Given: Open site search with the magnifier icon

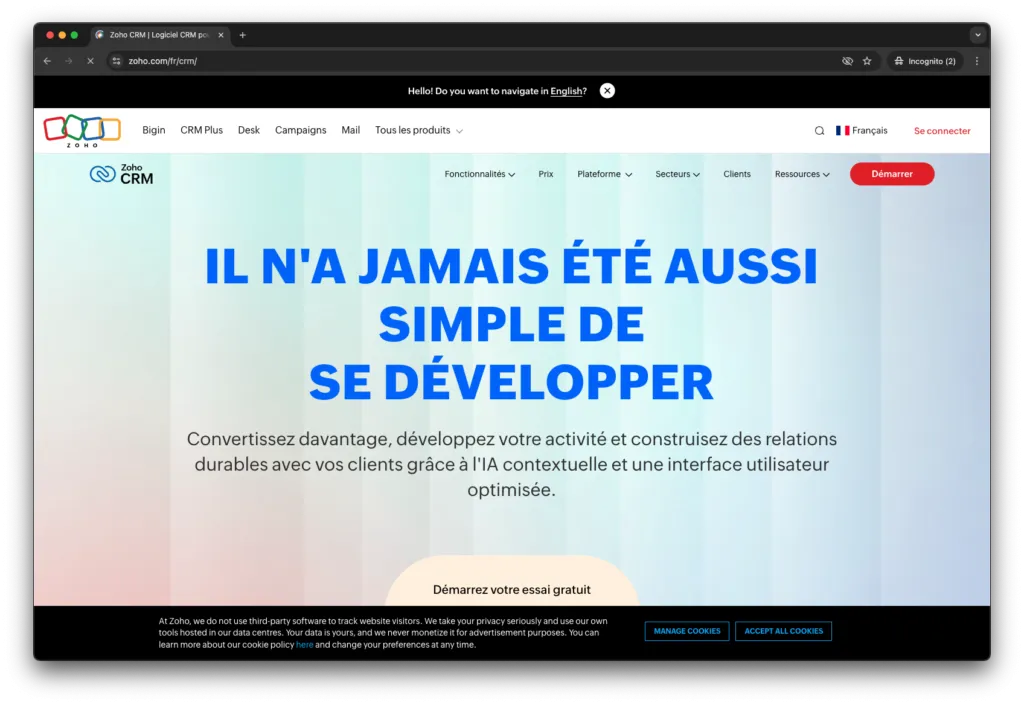Looking at the screenshot, I should click(819, 130).
